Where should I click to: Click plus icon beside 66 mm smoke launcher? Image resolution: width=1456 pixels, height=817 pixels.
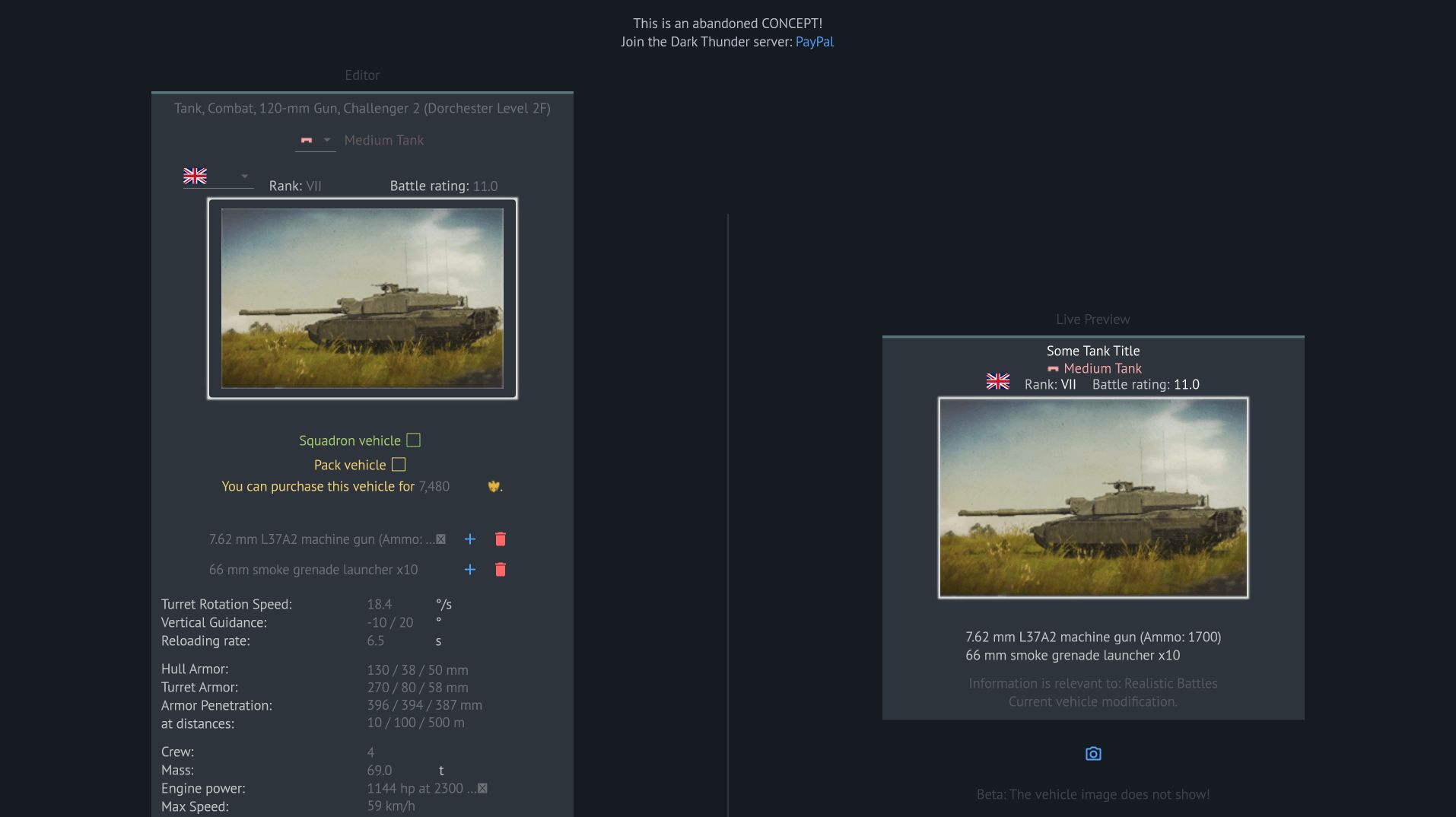point(470,570)
